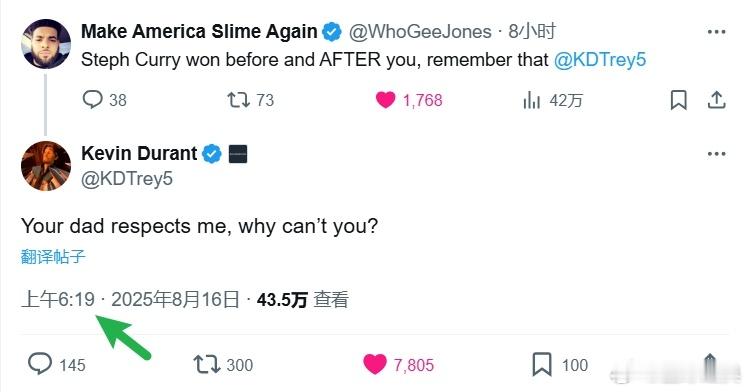Repost the Steph Curry tweet

pos(250,100)
